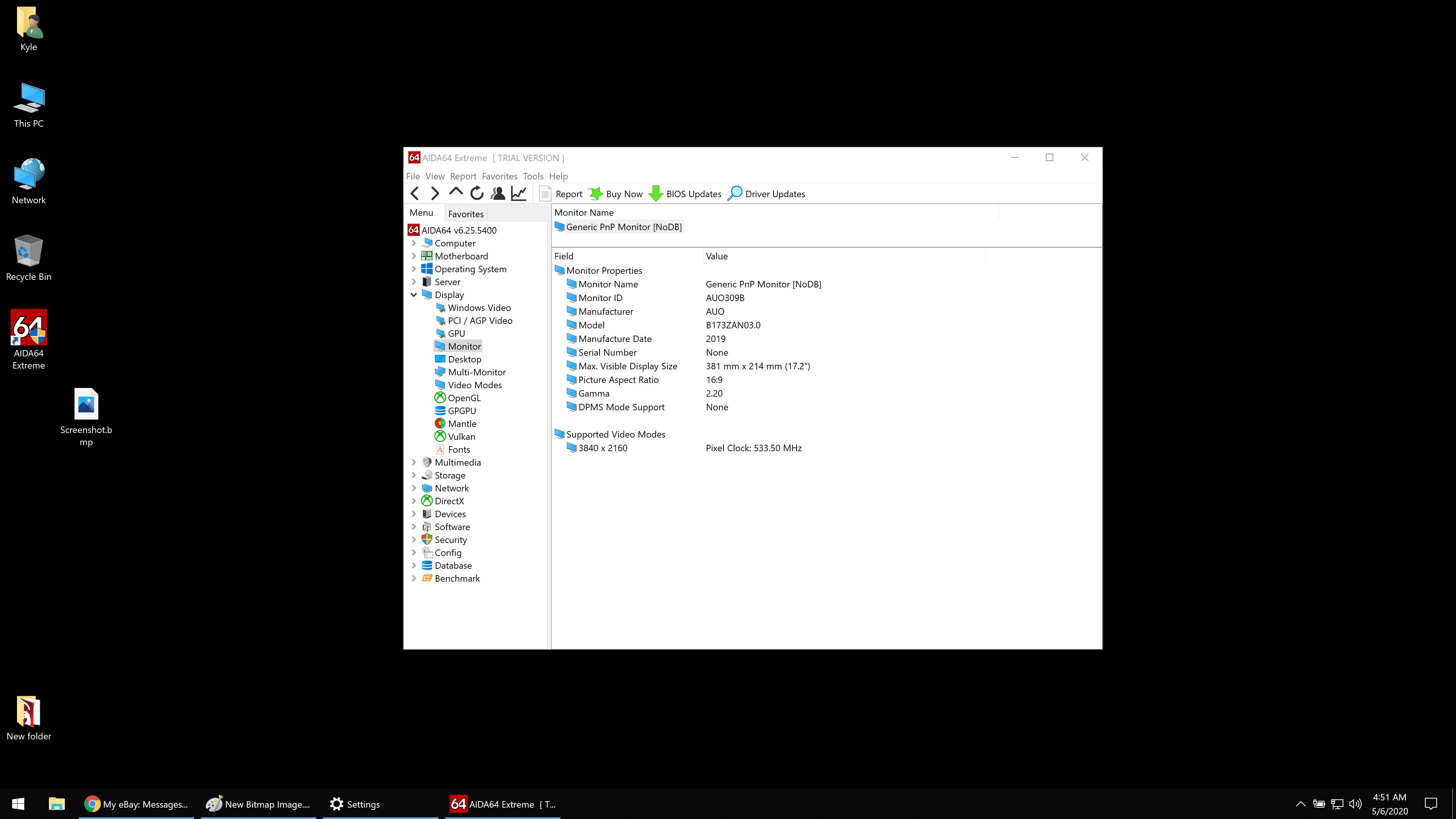Image resolution: width=1456 pixels, height=819 pixels.
Task: Select the Security tree item
Action: [x=444, y=540]
